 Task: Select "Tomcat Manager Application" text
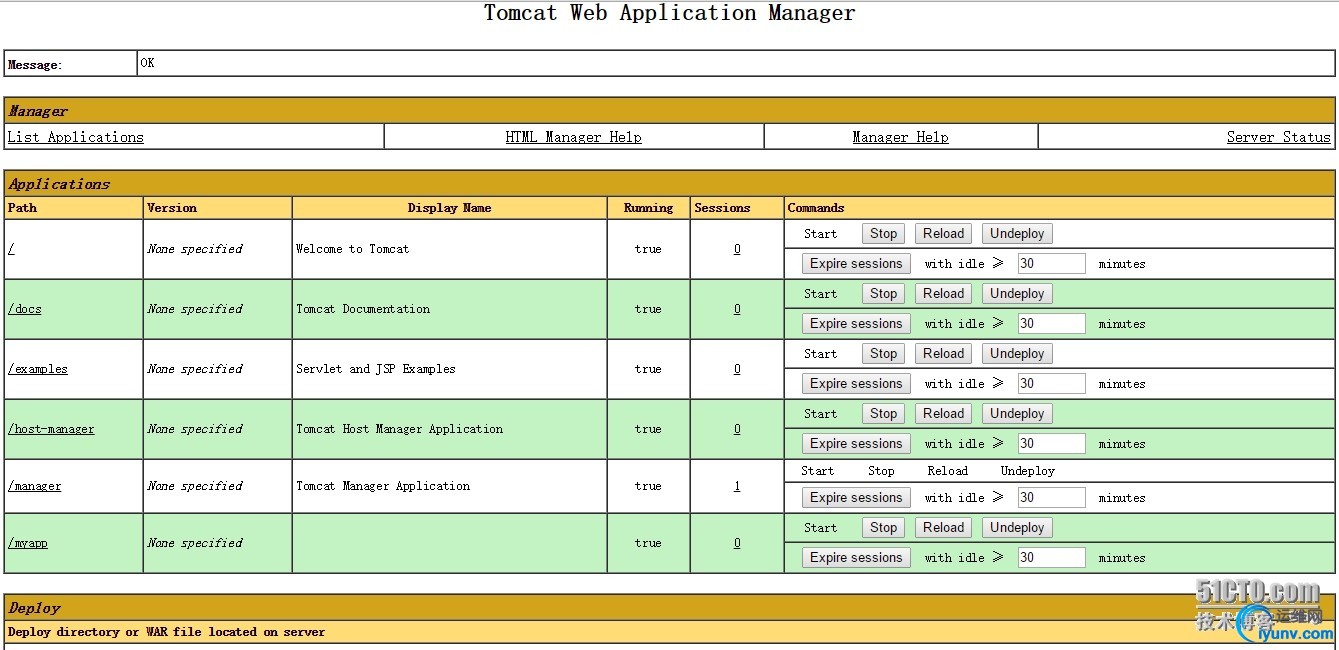tap(383, 486)
